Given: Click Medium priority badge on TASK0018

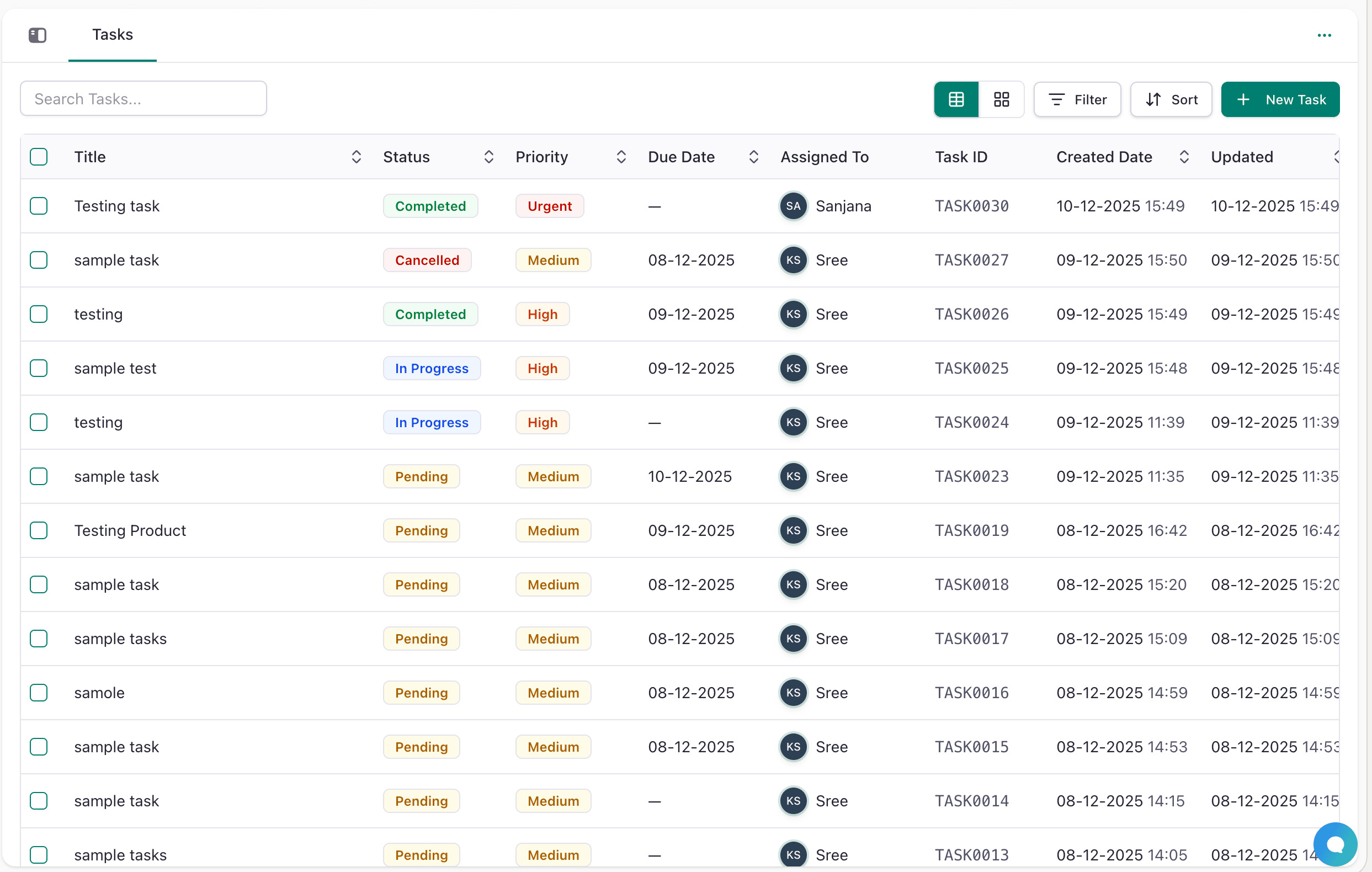Looking at the screenshot, I should click(553, 585).
